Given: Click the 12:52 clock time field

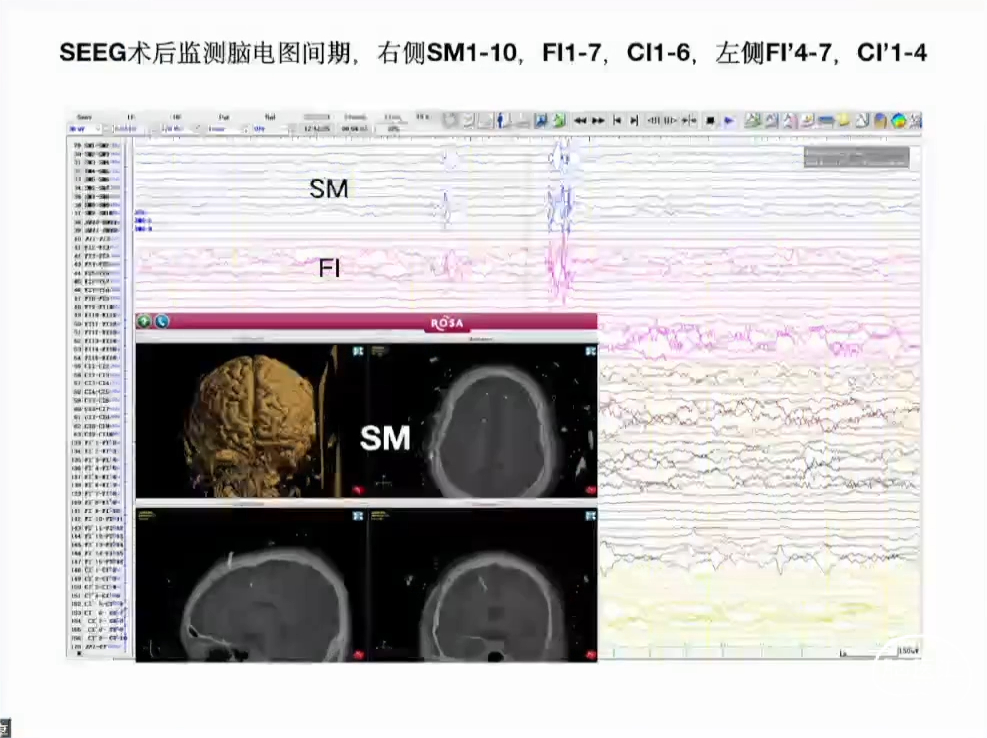Looking at the screenshot, I should click(317, 129).
